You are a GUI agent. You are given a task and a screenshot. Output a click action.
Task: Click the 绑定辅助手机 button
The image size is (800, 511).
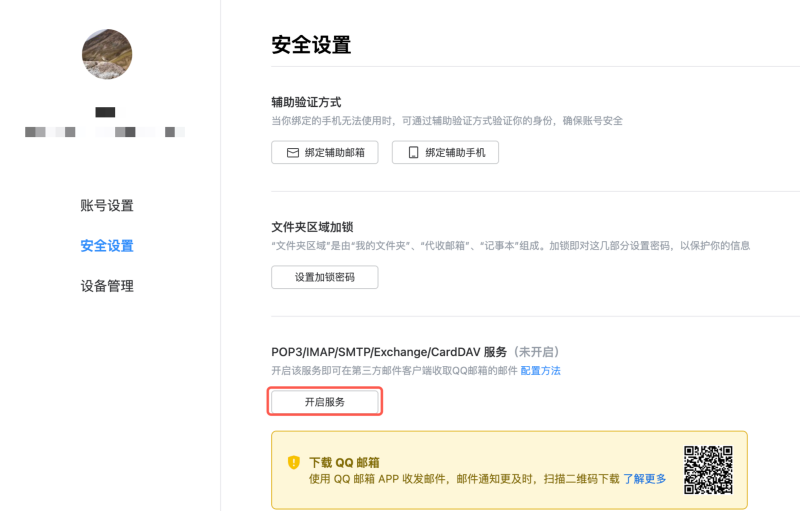coord(445,152)
